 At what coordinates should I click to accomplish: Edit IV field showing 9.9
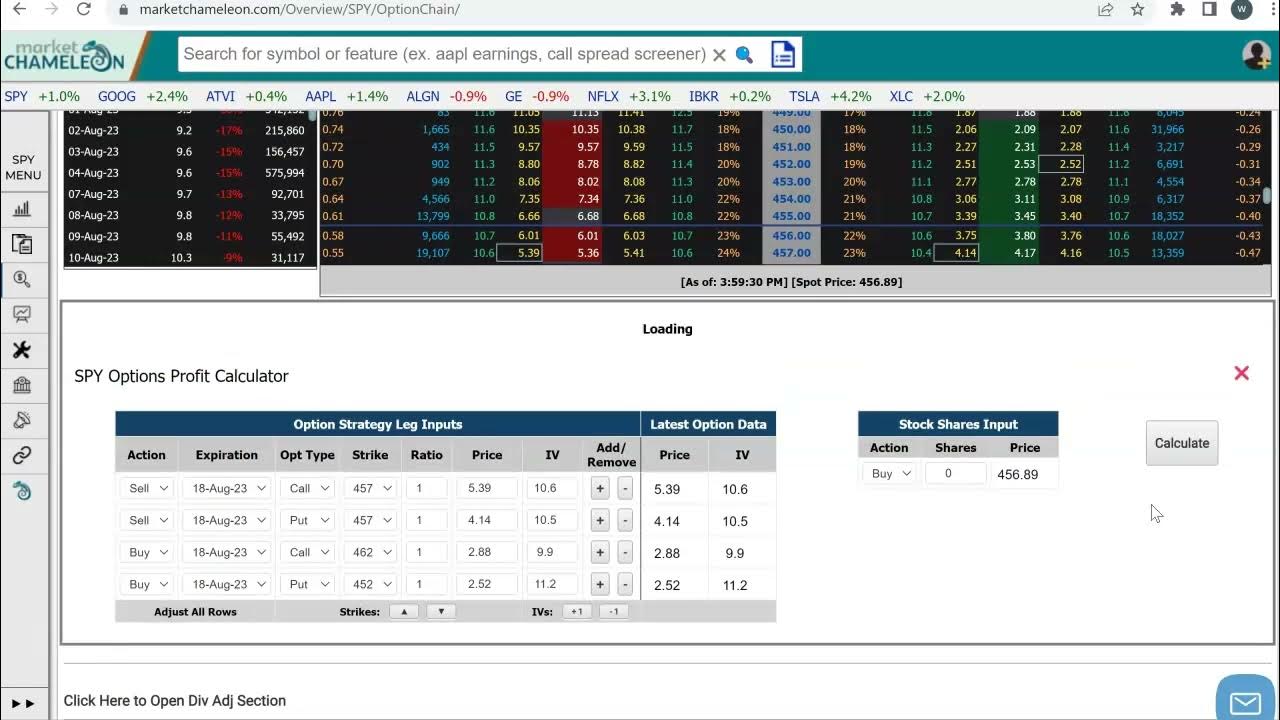(552, 552)
